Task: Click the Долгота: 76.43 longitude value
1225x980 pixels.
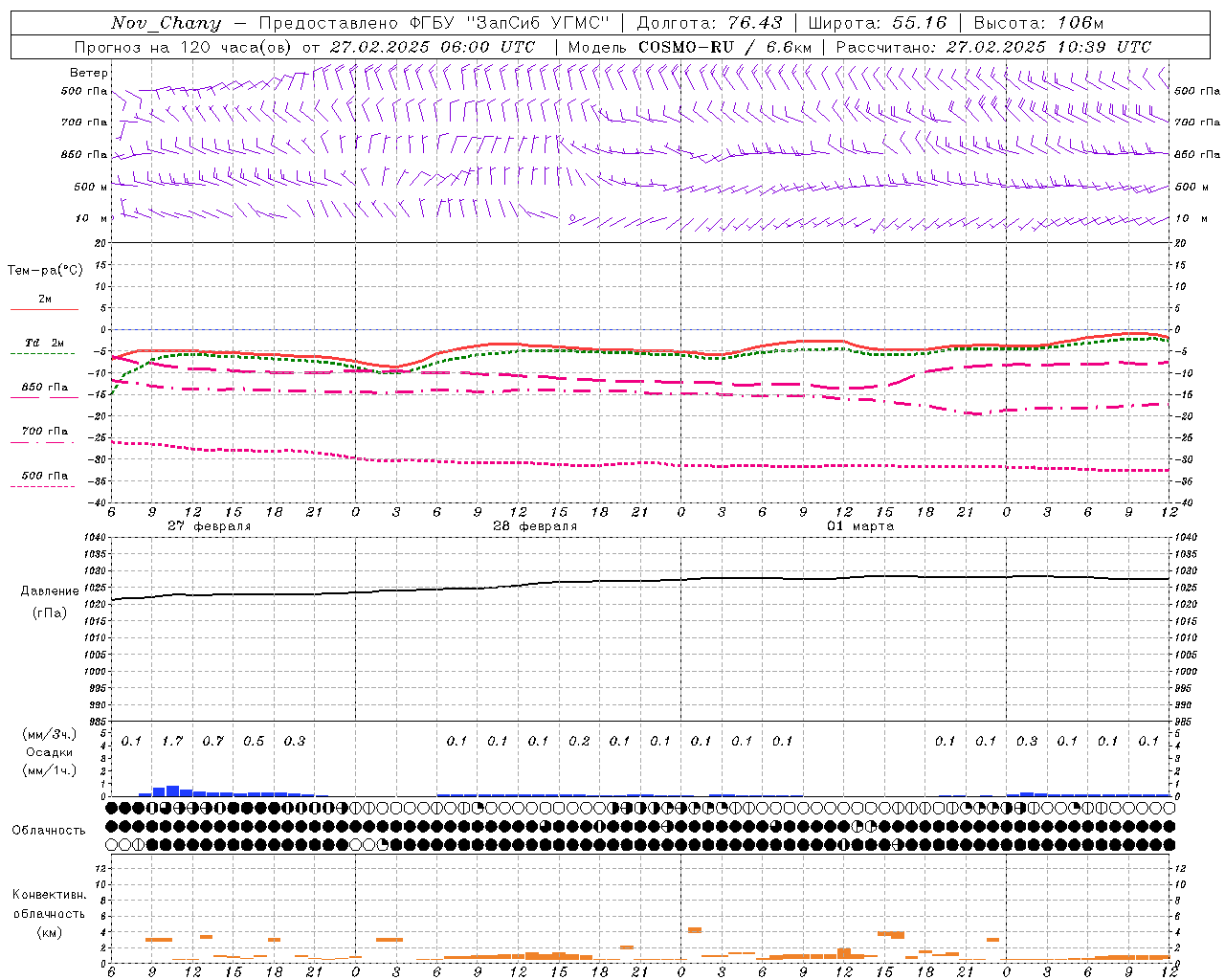Action: click(709, 23)
